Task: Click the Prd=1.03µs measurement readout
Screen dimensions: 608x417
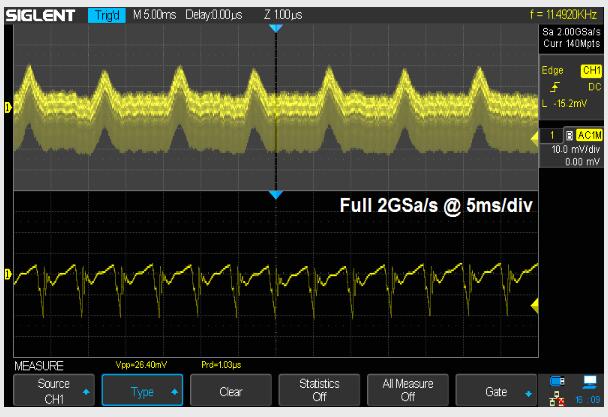Action: pos(221,365)
